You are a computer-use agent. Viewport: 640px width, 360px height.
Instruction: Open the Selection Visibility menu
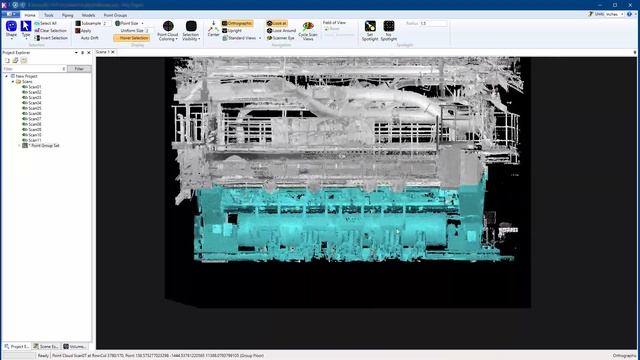click(191, 31)
